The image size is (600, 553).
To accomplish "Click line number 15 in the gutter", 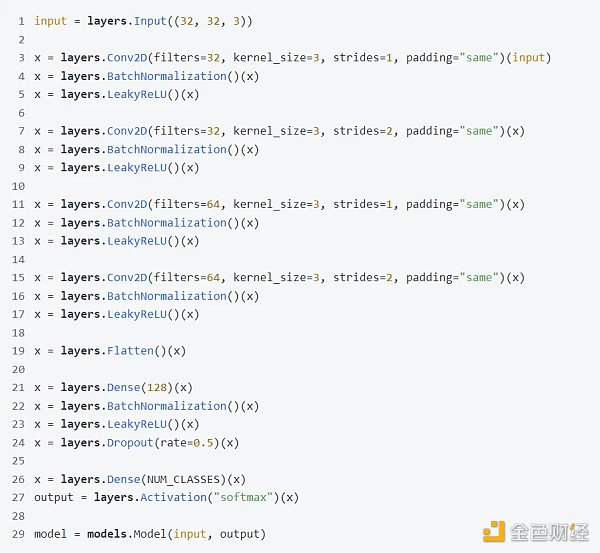I will (19, 277).
